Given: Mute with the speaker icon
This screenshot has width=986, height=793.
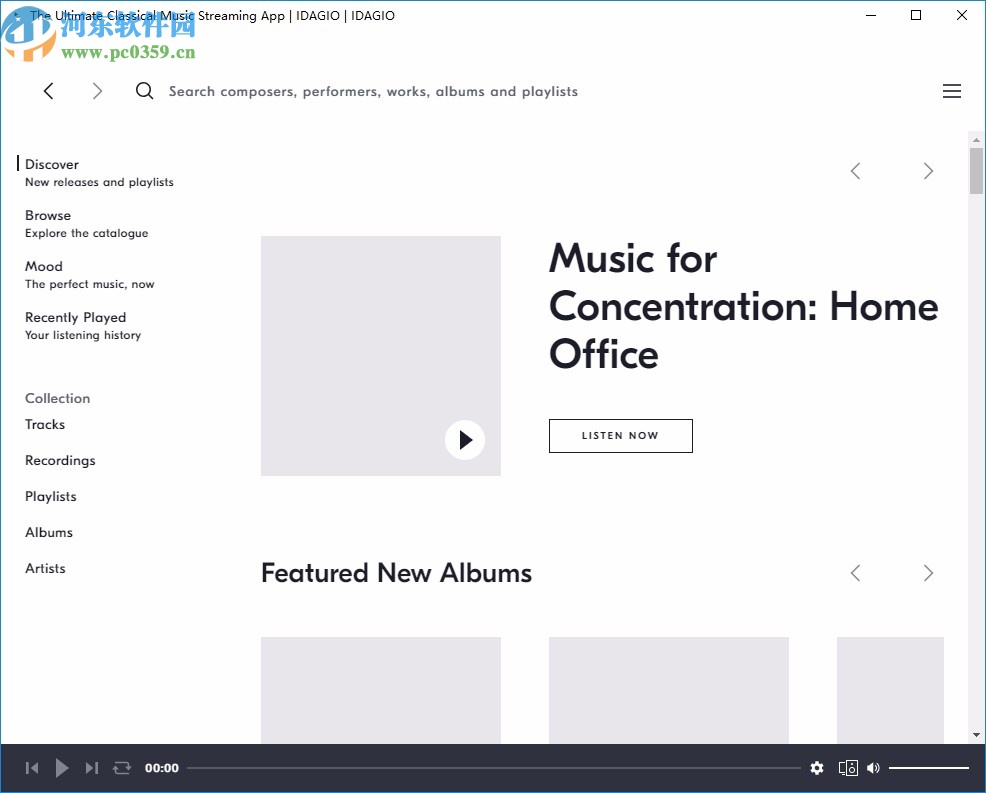Looking at the screenshot, I should coord(873,768).
